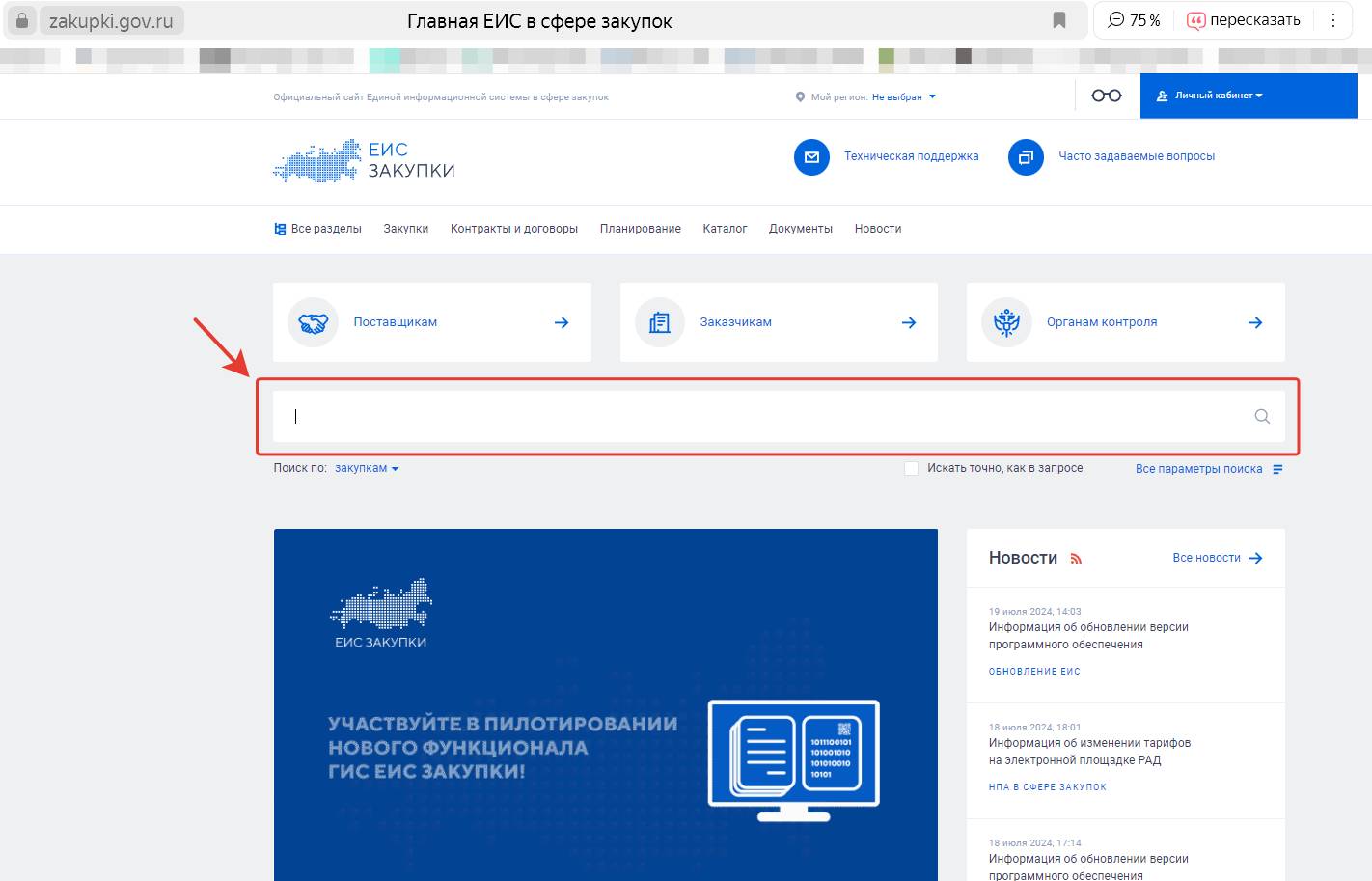The height and width of the screenshot is (881, 1372).
Task: Click the browser пересказать button
Action: [1243, 20]
